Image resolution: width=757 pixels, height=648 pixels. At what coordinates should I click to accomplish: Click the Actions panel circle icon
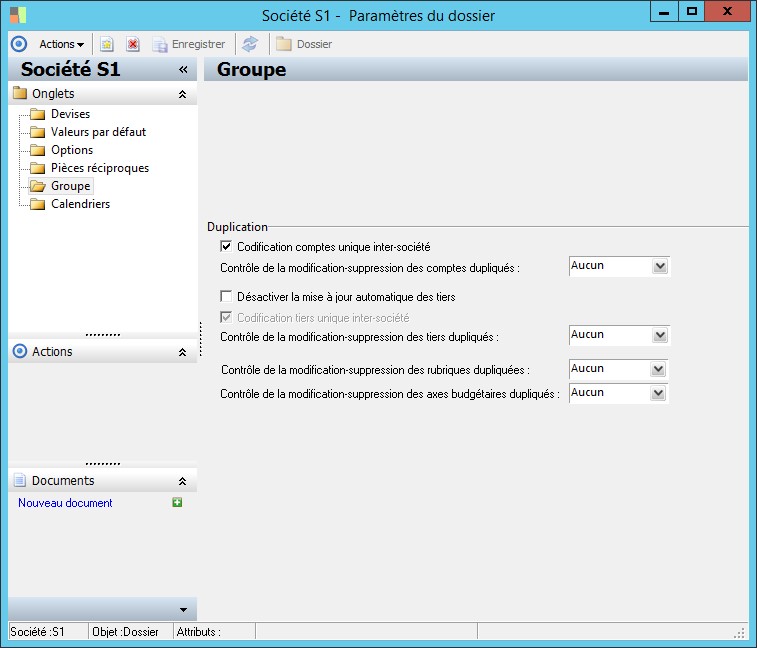tap(20, 351)
